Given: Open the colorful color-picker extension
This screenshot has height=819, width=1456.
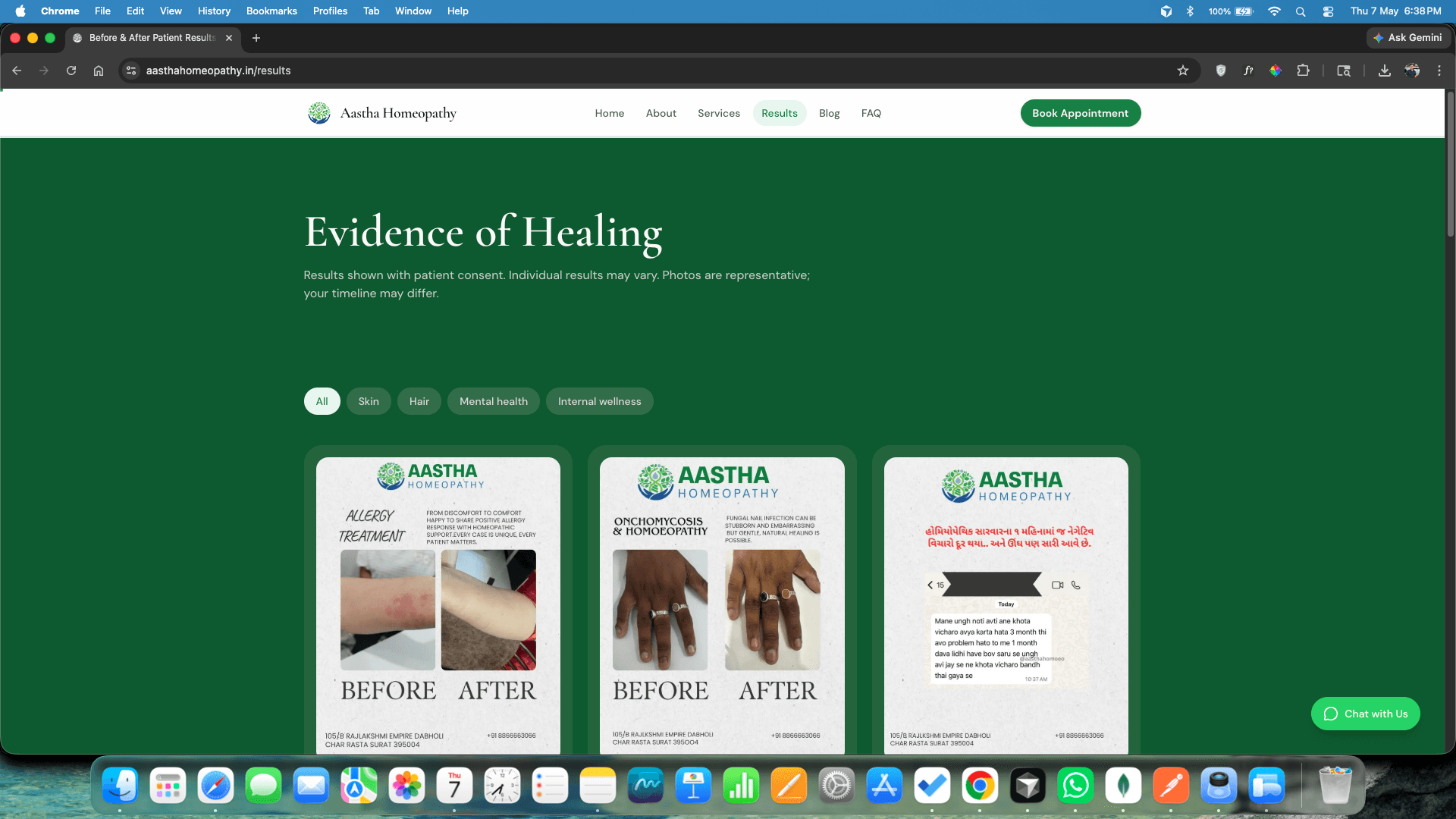Looking at the screenshot, I should (1276, 71).
